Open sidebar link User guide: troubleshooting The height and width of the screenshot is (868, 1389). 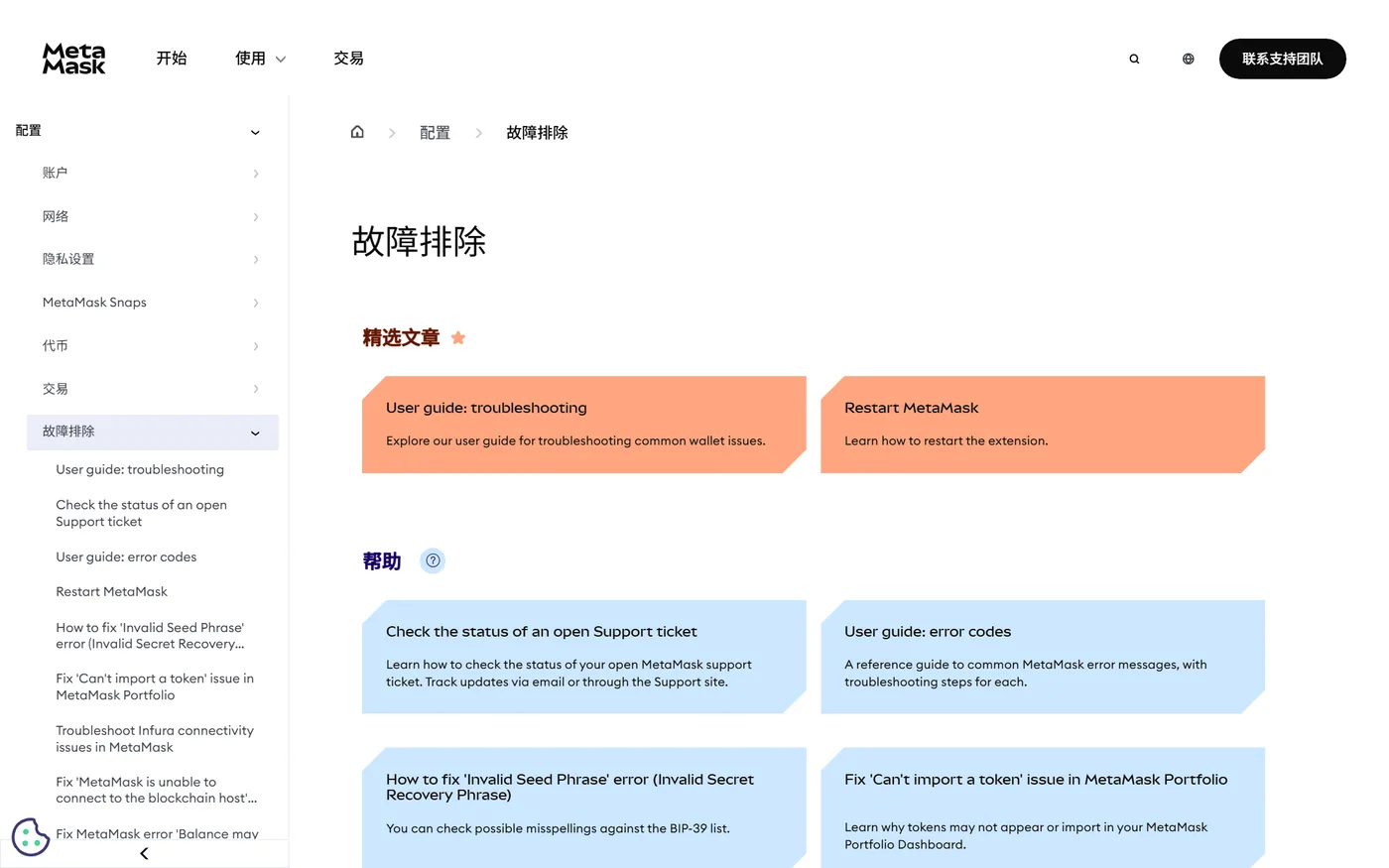(x=140, y=469)
